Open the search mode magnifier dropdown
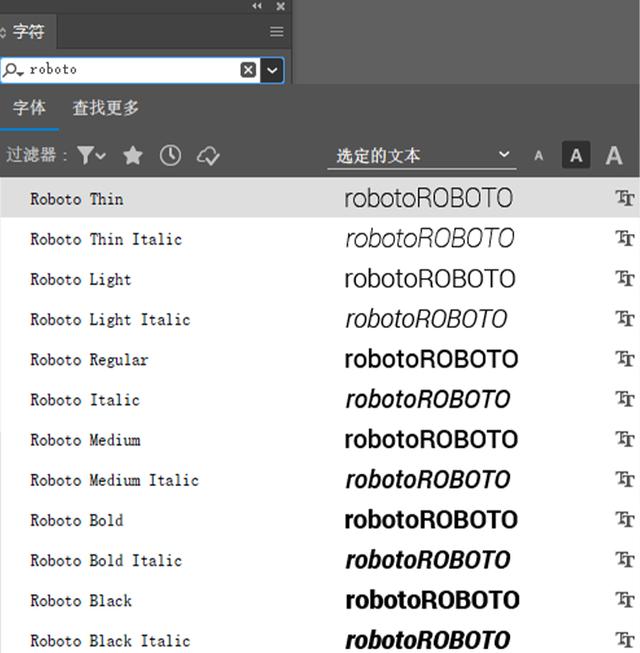 [13, 70]
